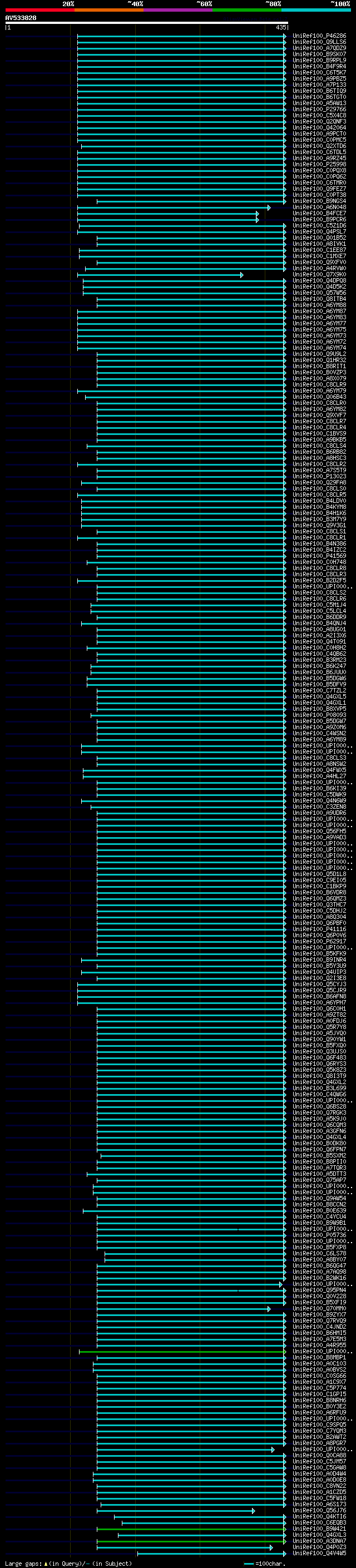Click the UniRef100_Q42064 label
The width and height of the screenshot is (356, 1568).
pyautogui.click(x=319, y=128)
